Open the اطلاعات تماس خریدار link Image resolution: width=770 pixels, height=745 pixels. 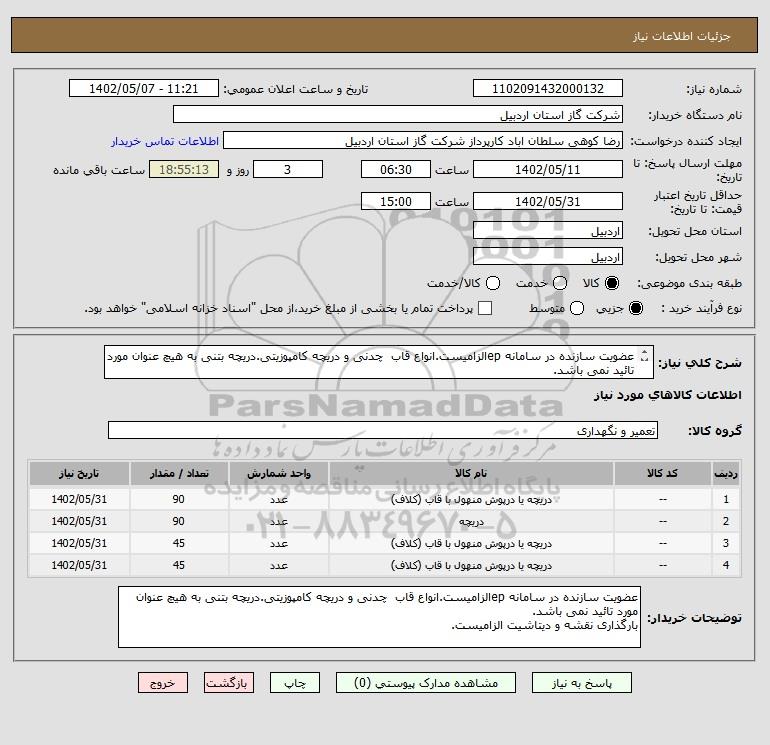(x=165, y=141)
